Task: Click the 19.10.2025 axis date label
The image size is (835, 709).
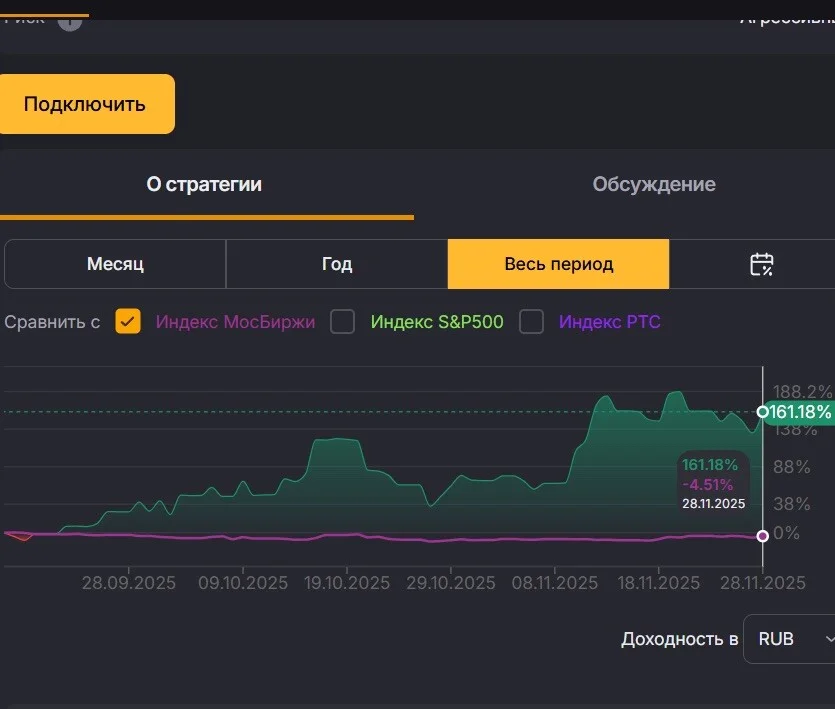Action: pyautogui.click(x=347, y=583)
